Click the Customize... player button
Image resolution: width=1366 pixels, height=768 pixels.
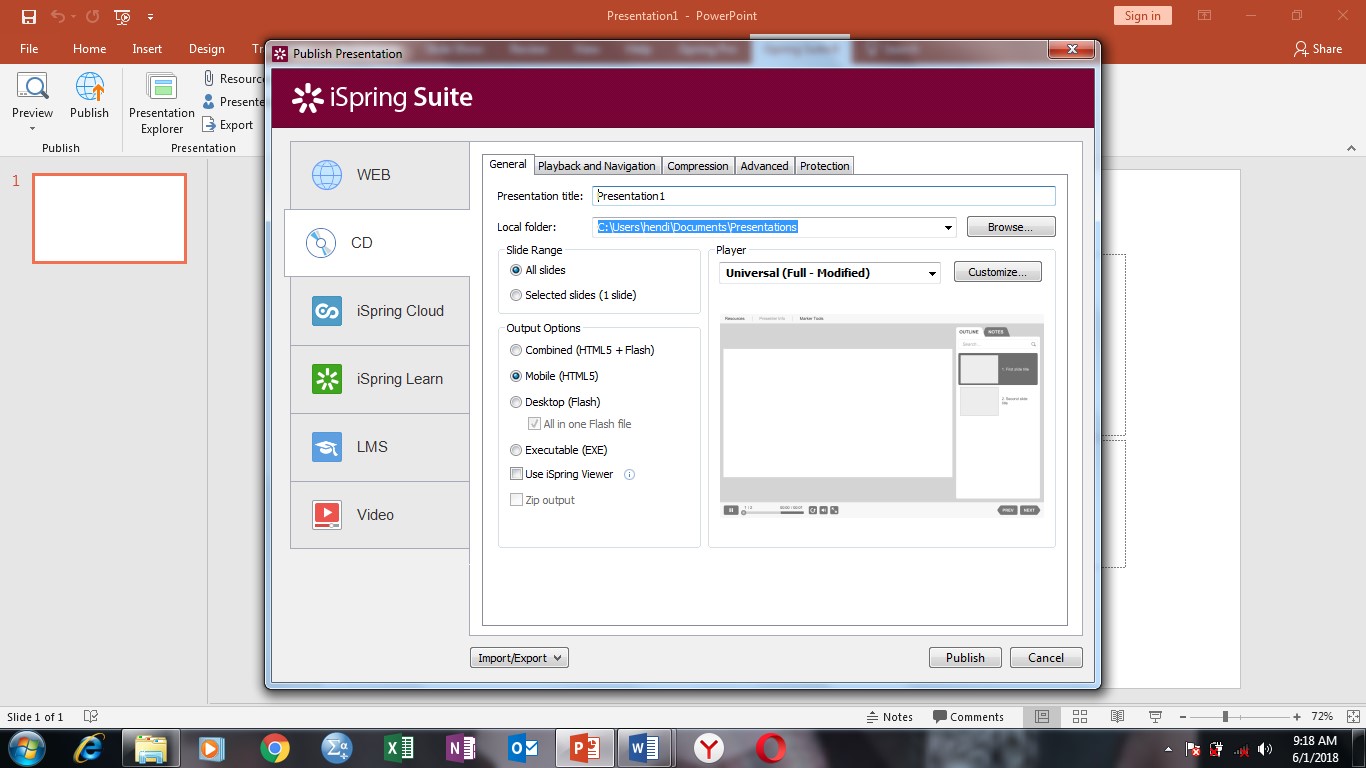(997, 272)
